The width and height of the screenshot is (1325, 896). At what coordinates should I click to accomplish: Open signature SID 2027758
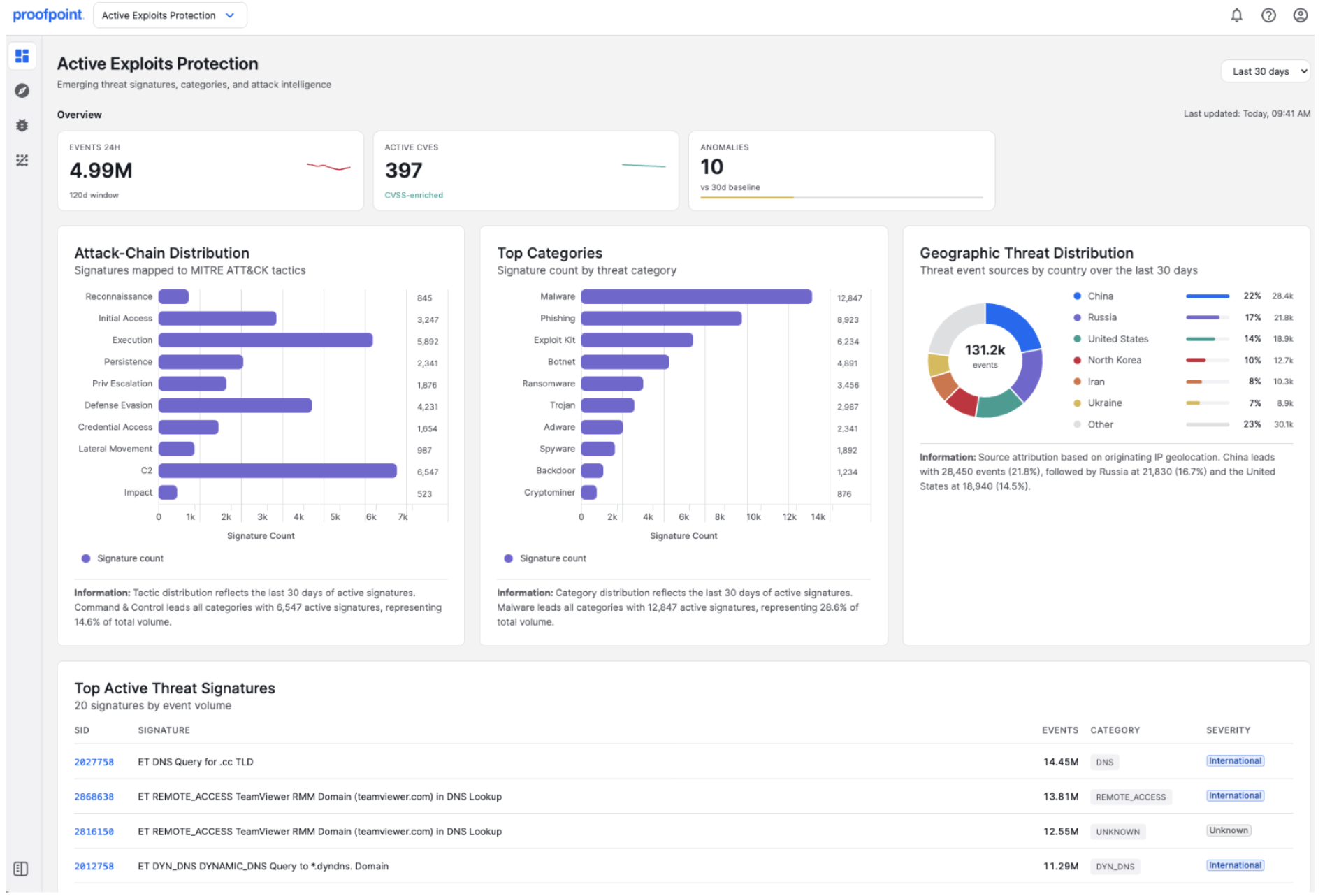[94, 763]
